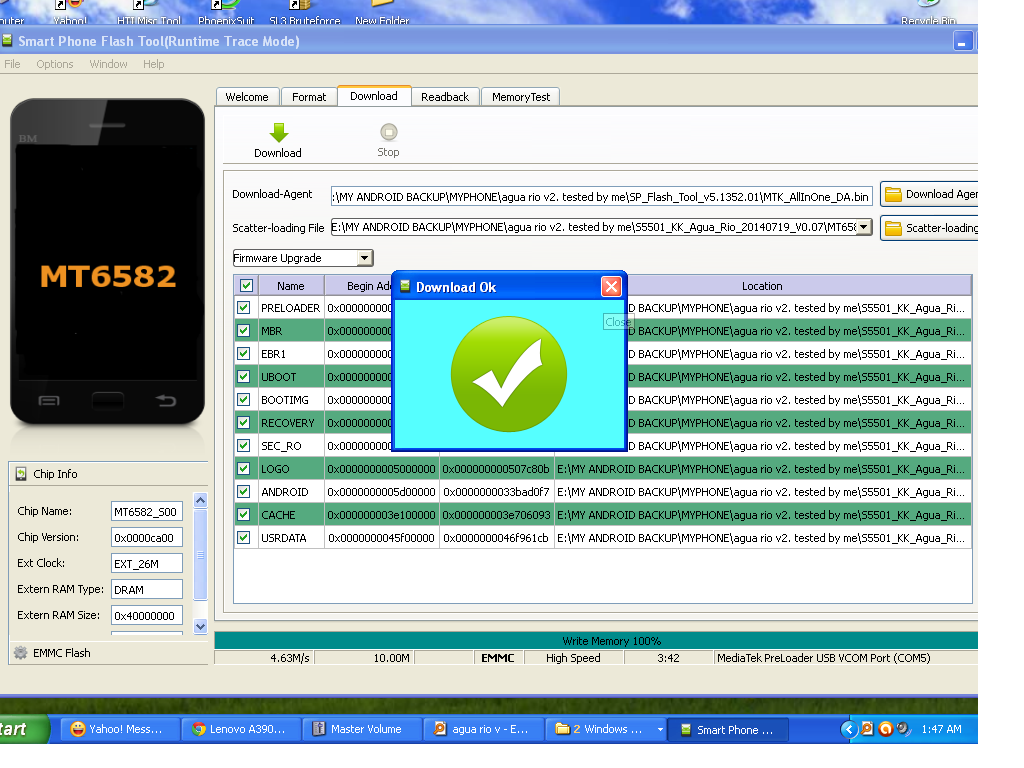
Task: Click the green Download arrow icon
Action: click(x=278, y=133)
